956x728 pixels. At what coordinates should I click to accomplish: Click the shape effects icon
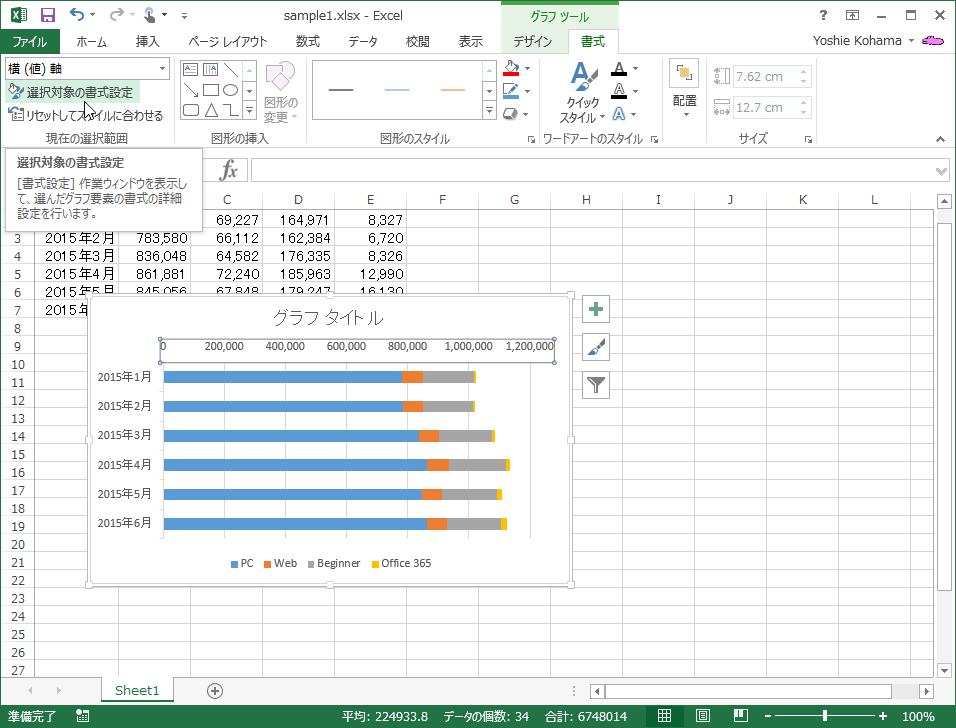tap(511, 114)
